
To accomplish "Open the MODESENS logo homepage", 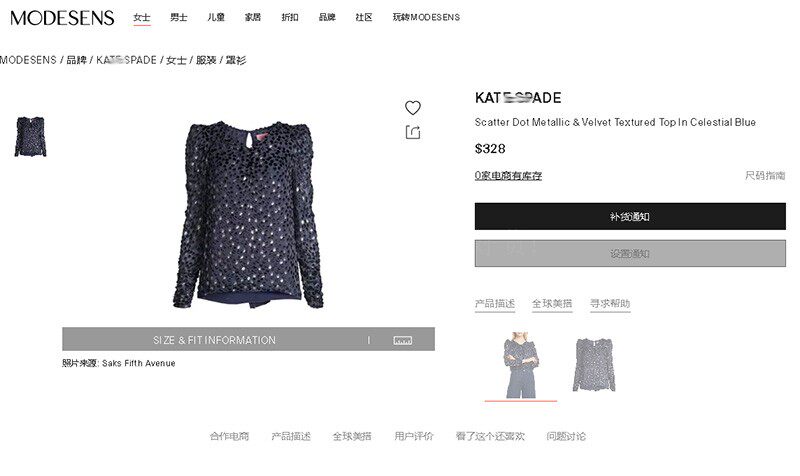I will (62, 18).
